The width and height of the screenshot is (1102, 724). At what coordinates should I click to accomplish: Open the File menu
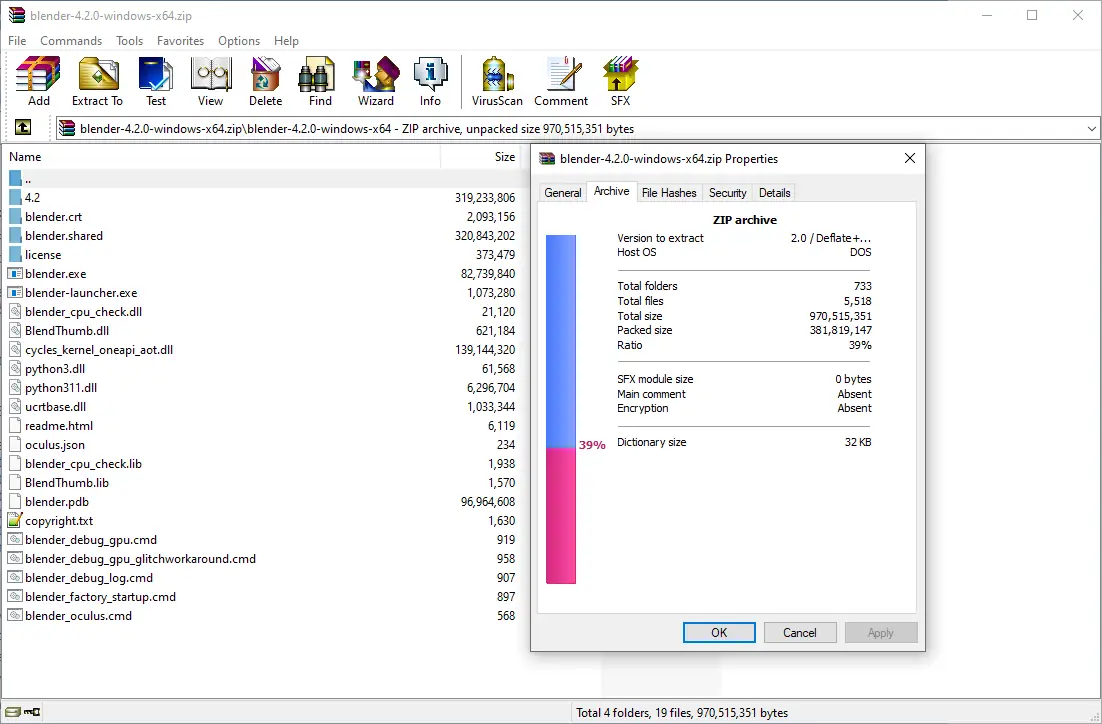[17, 41]
